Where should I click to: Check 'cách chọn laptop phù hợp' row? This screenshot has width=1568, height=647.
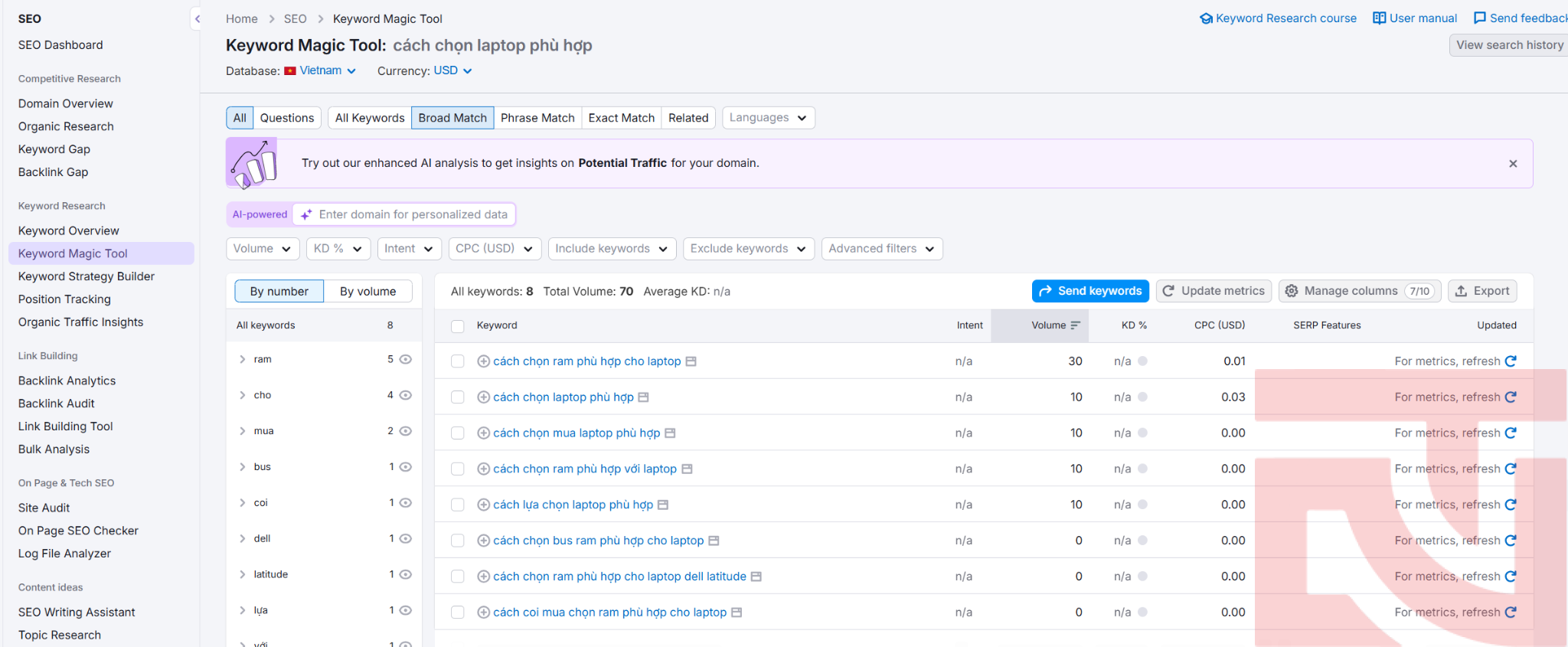pos(458,397)
